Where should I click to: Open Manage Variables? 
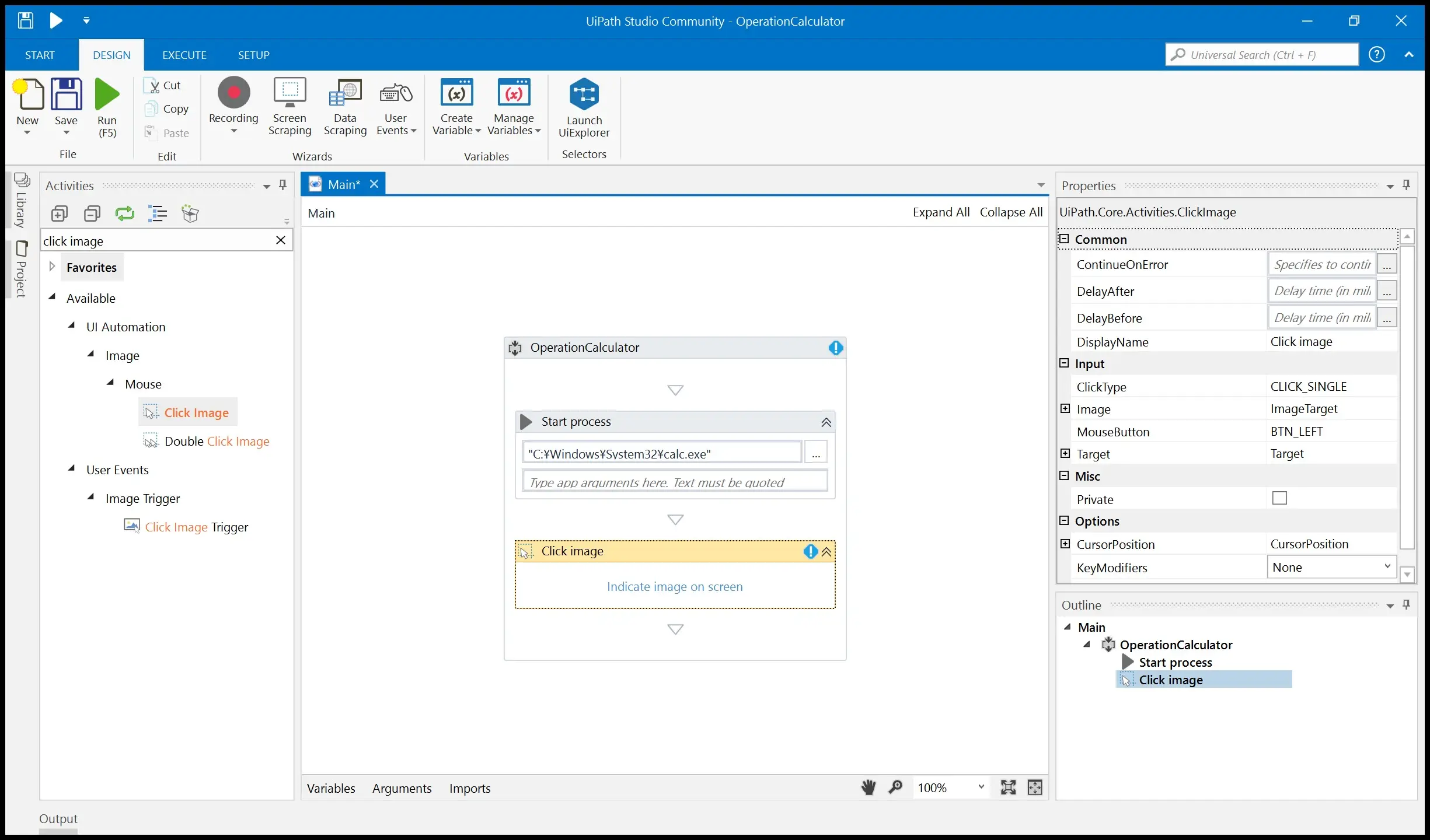click(514, 107)
